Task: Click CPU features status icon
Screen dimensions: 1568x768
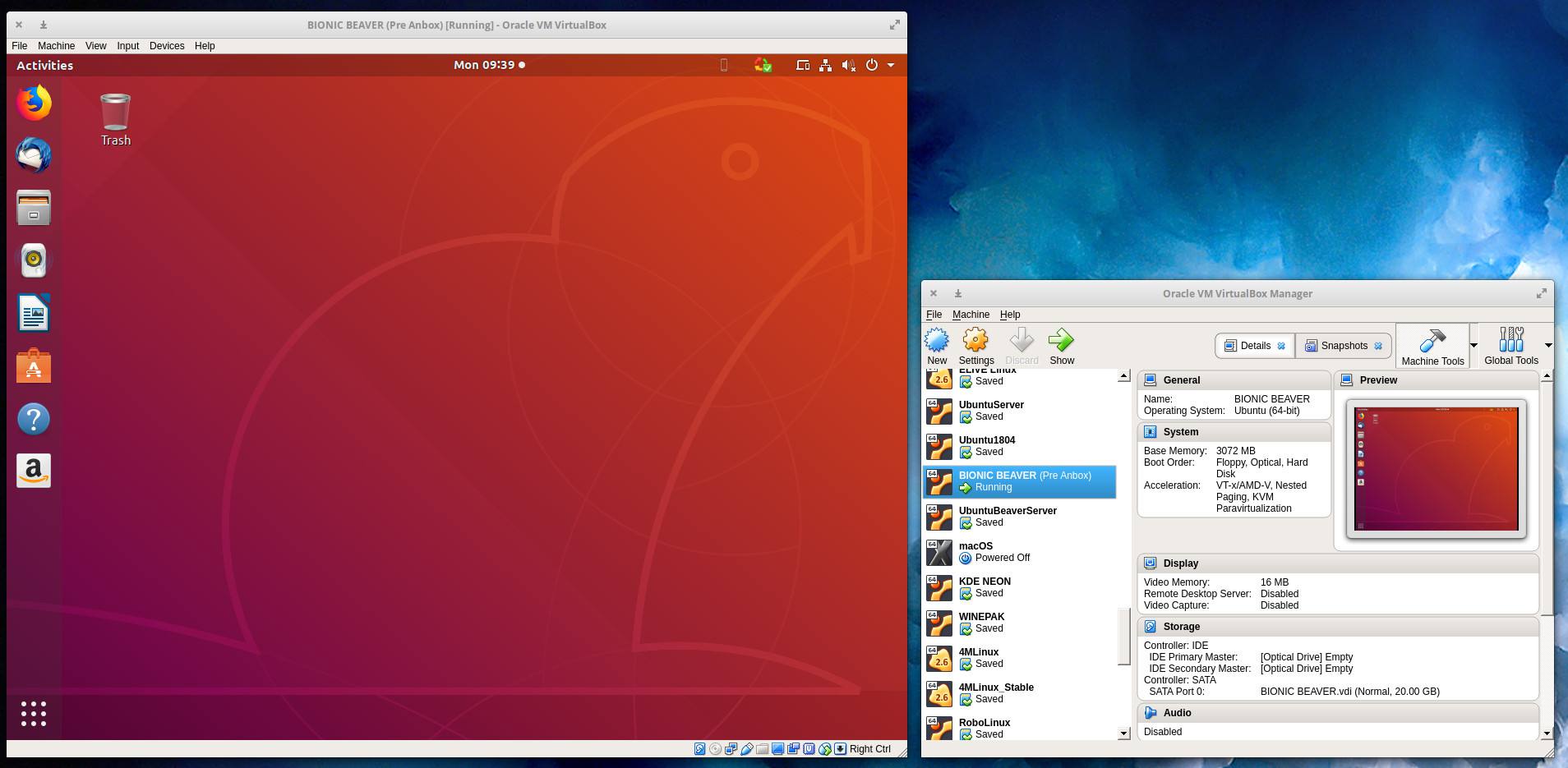Action: coord(809,748)
